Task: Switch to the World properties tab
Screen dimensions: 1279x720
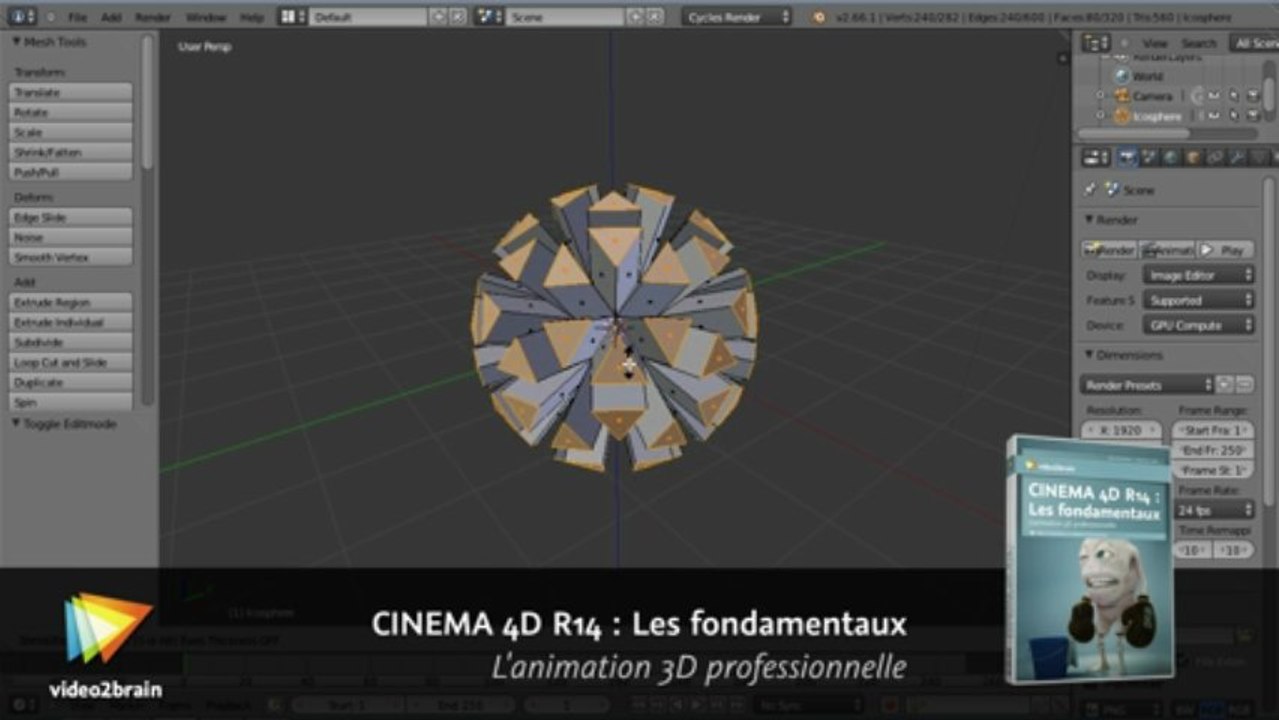Action: 1171,157
